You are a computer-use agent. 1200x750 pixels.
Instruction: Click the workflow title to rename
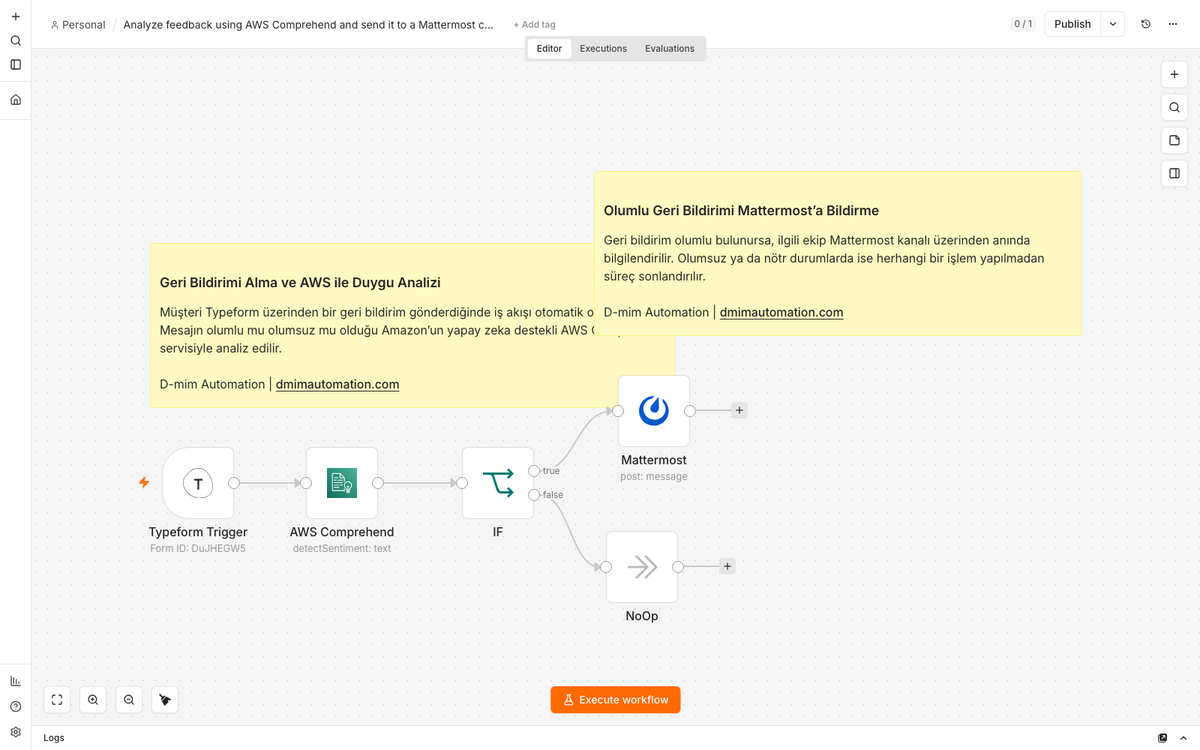point(308,25)
